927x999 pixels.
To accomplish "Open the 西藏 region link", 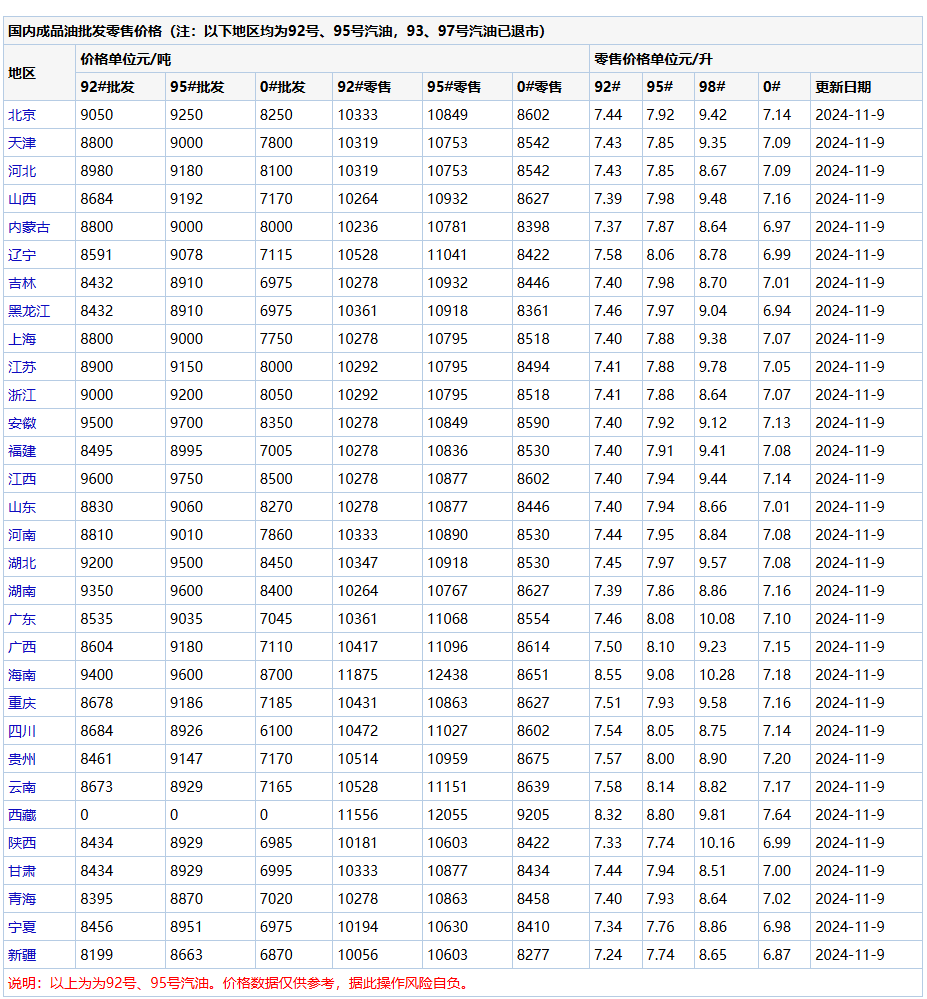I will [22, 816].
